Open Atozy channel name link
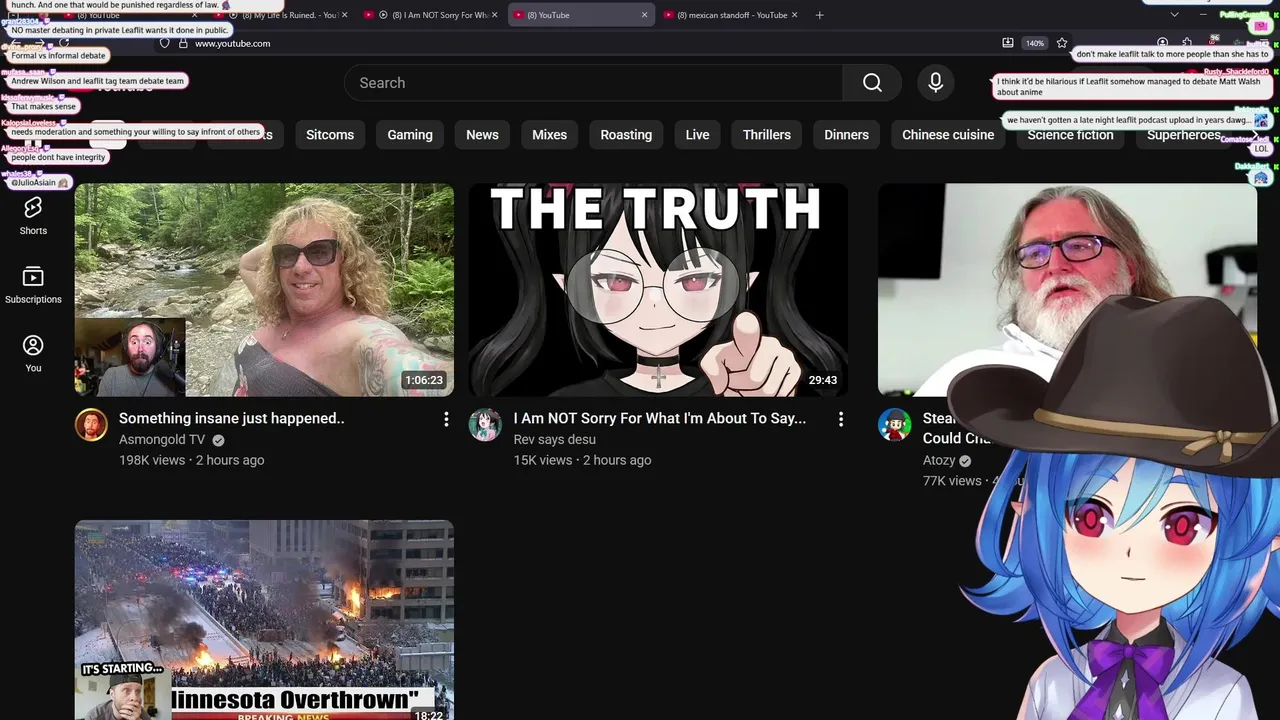This screenshot has height=720, width=1280. click(939, 461)
